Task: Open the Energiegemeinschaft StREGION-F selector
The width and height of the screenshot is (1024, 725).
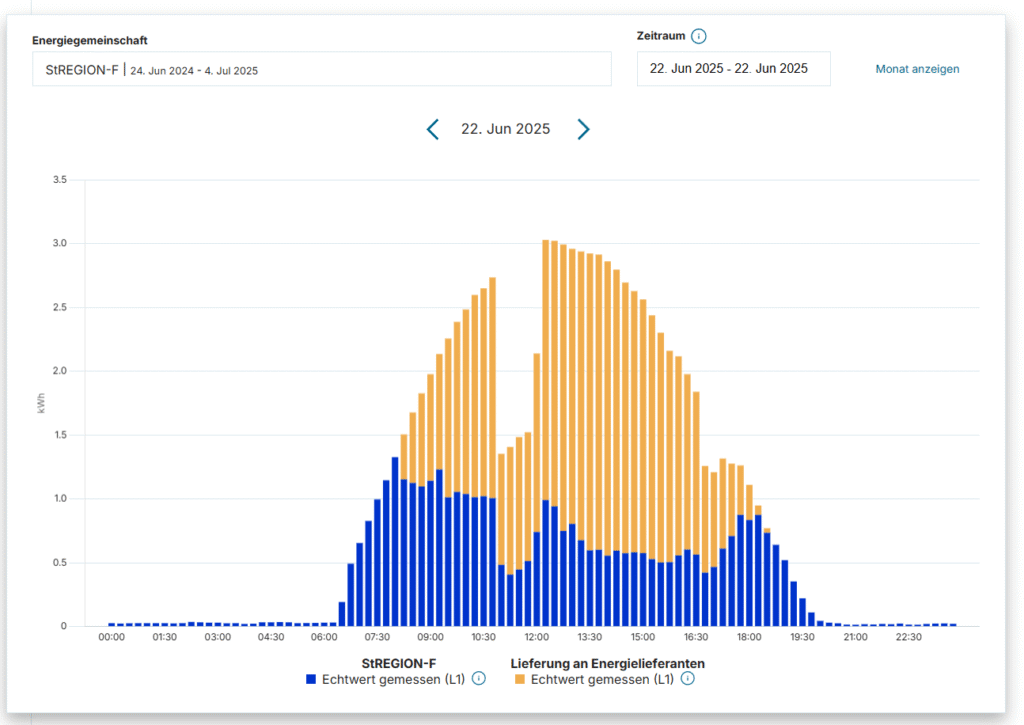Action: (x=321, y=70)
